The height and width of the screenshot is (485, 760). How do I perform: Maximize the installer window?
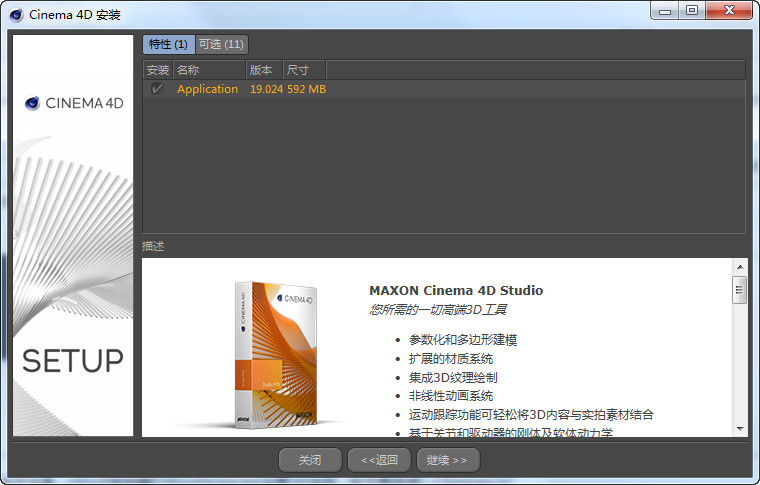(x=691, y=10)
